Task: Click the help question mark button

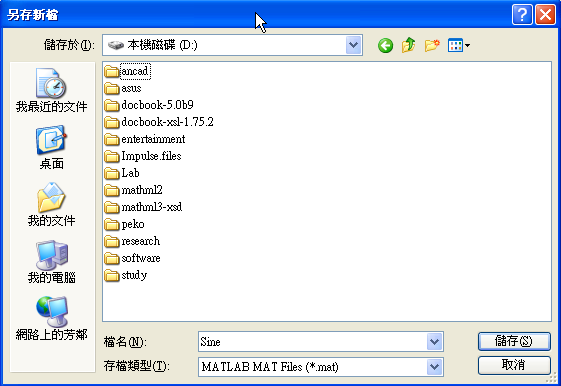Action: click(x=522, y=15)
